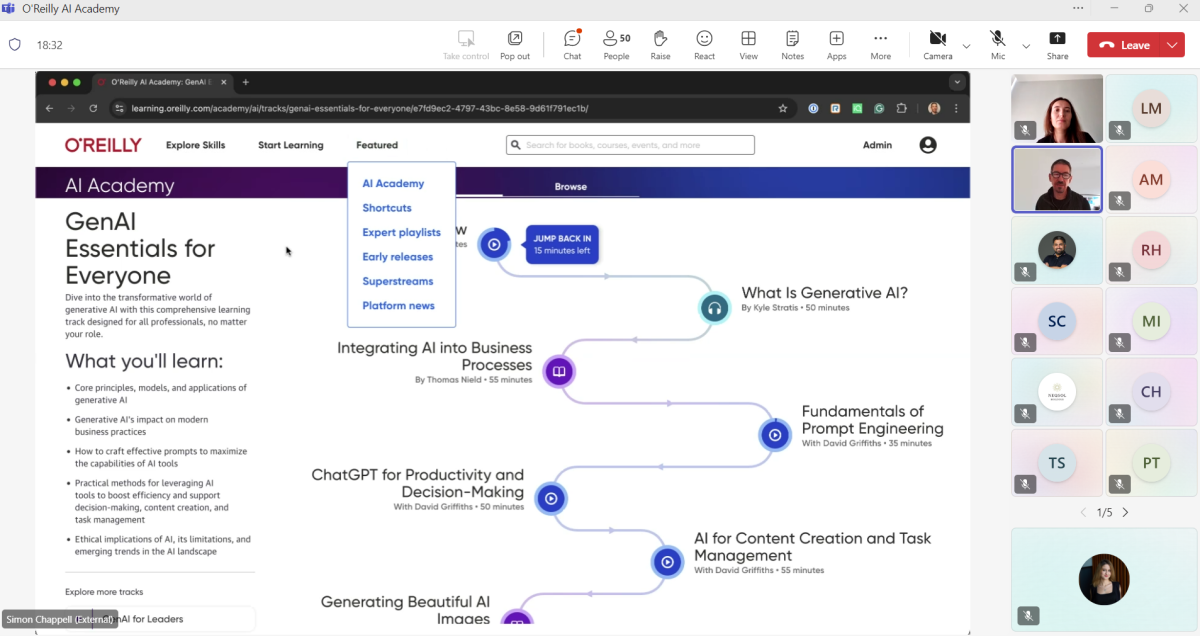
Task: Unmute the Mic
Action: [x=997, y=44]
